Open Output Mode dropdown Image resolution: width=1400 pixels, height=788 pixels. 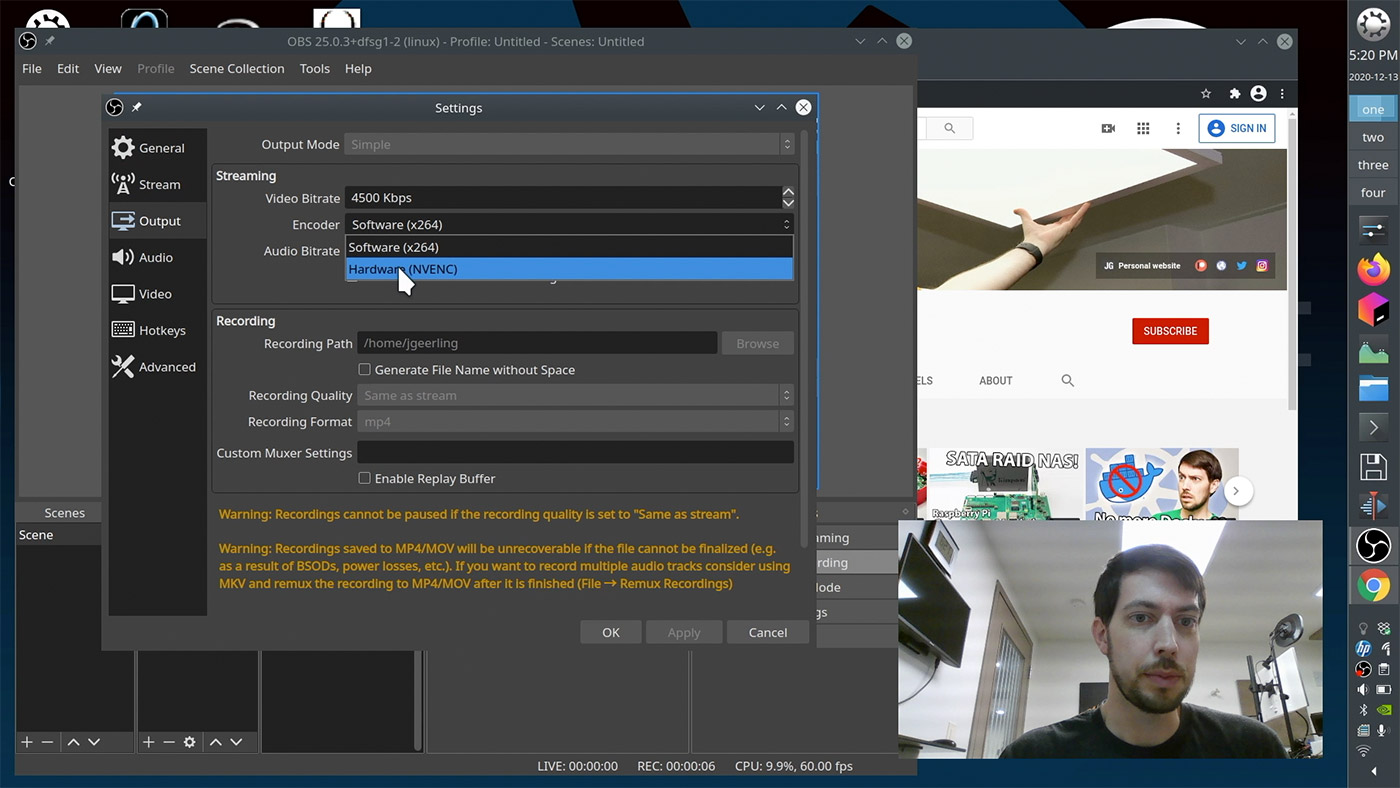pyautogui.click(x=569, y=144)
